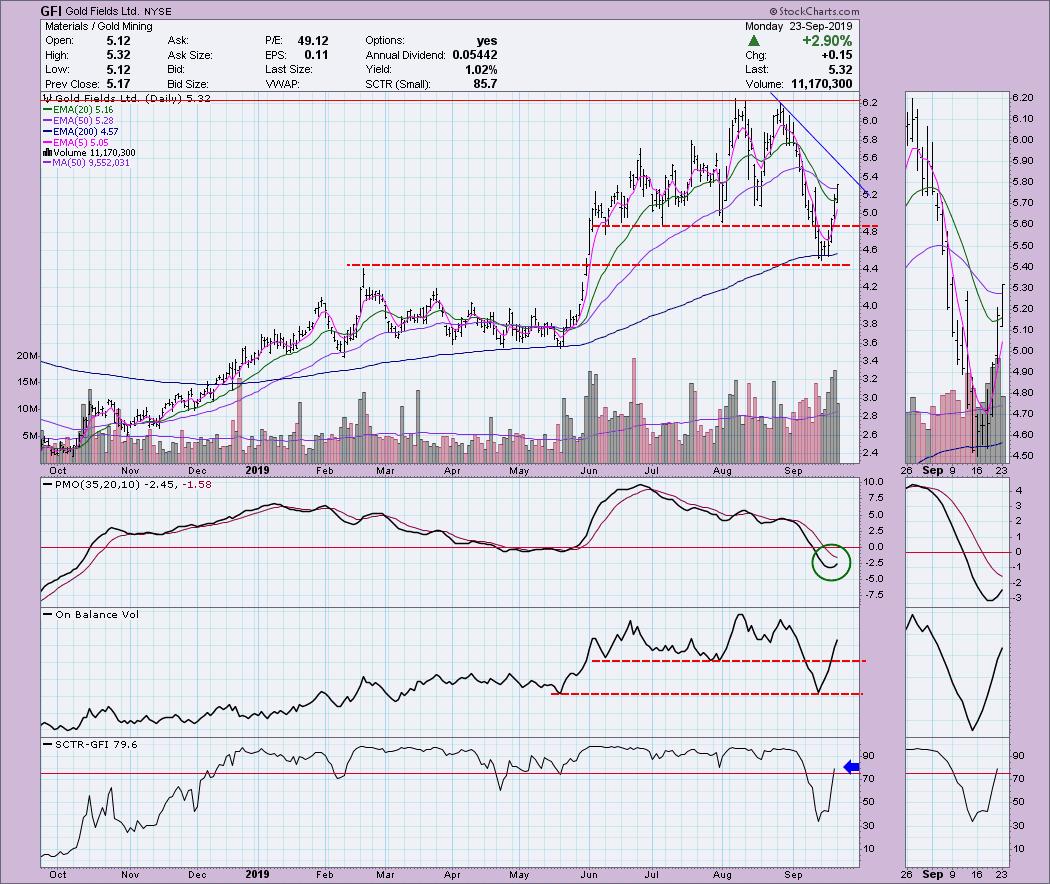Screen dimensions: 1050x884
Task: Click the EPS value 0.11
Action: click(x=316, y=55)
